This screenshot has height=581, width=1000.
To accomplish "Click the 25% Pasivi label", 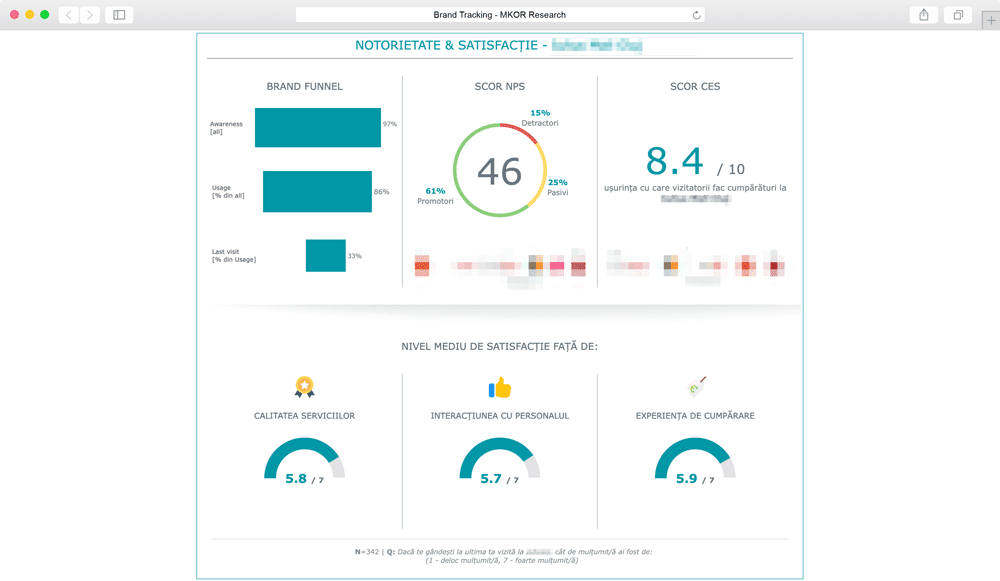I will point(557,187).
